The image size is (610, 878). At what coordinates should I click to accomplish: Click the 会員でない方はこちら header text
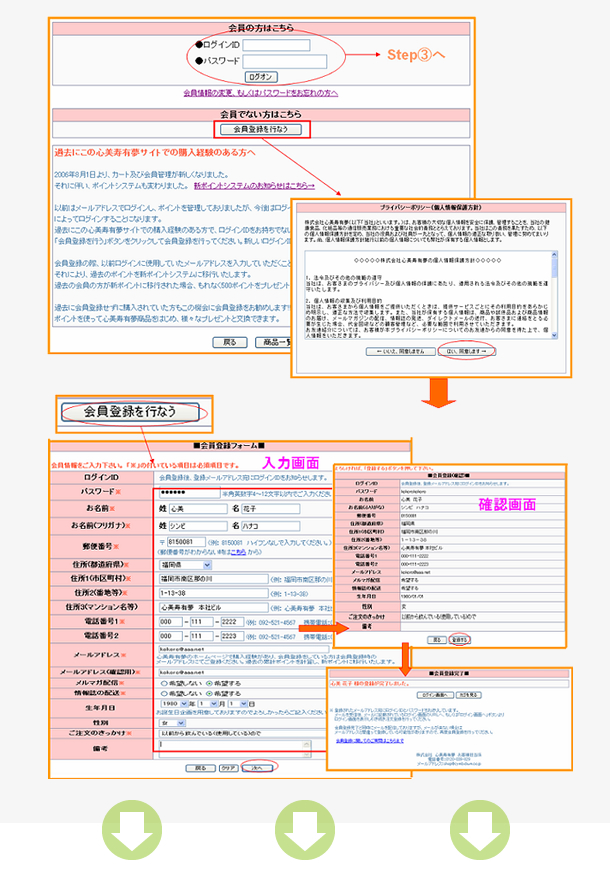click(261, 114)
